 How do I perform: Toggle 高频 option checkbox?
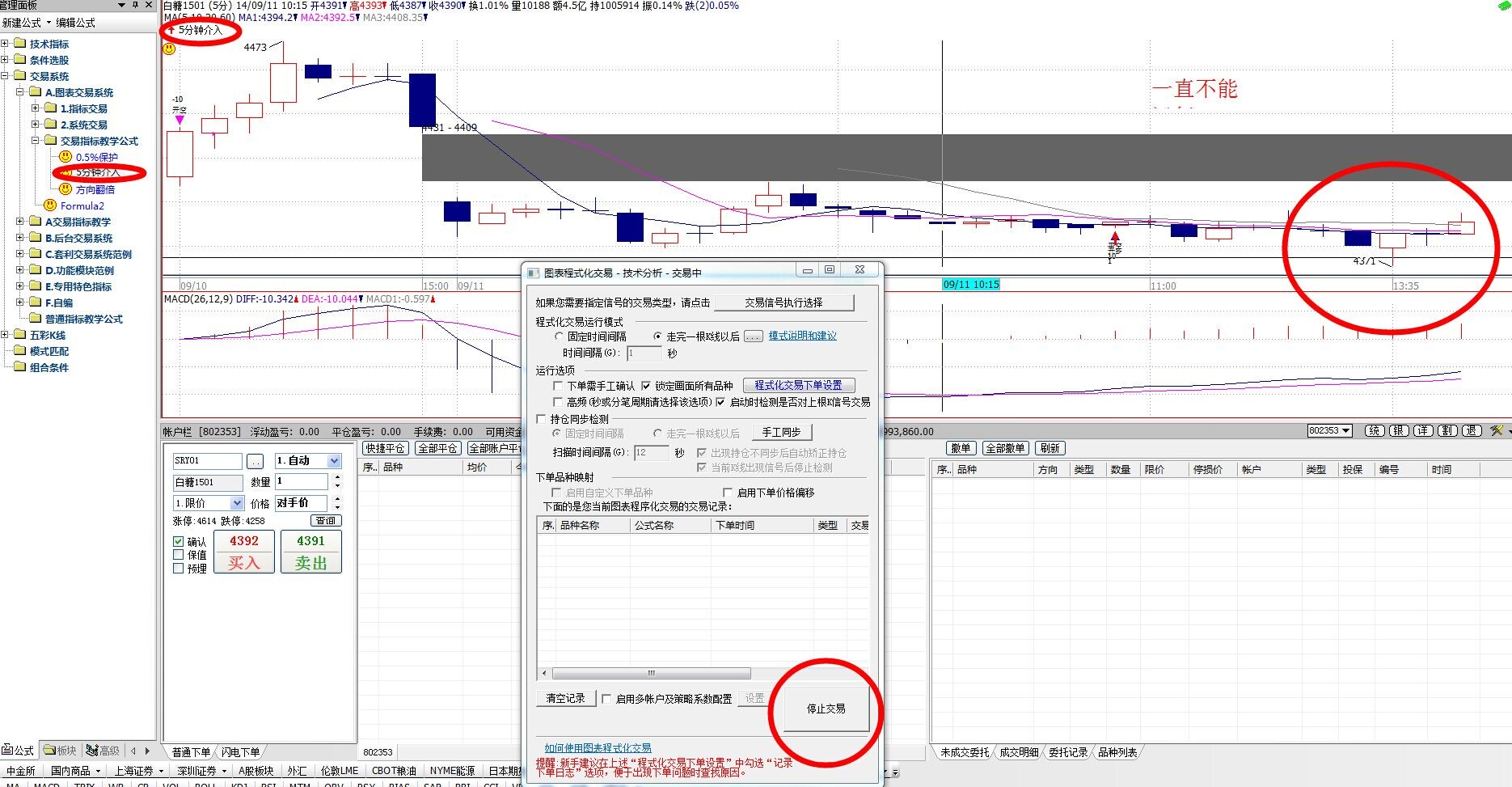pos(558,402)
